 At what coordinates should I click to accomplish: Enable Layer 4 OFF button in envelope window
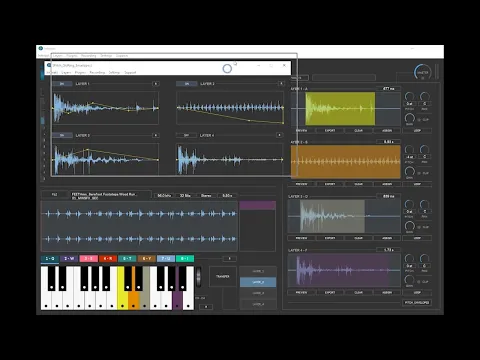pyautogui.click(x=186, y=135)
